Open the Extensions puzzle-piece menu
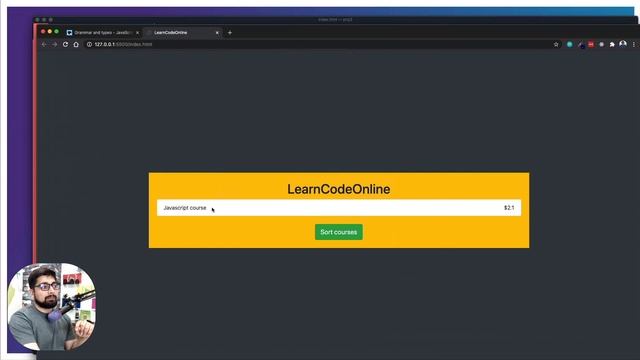 coord(612,44)
